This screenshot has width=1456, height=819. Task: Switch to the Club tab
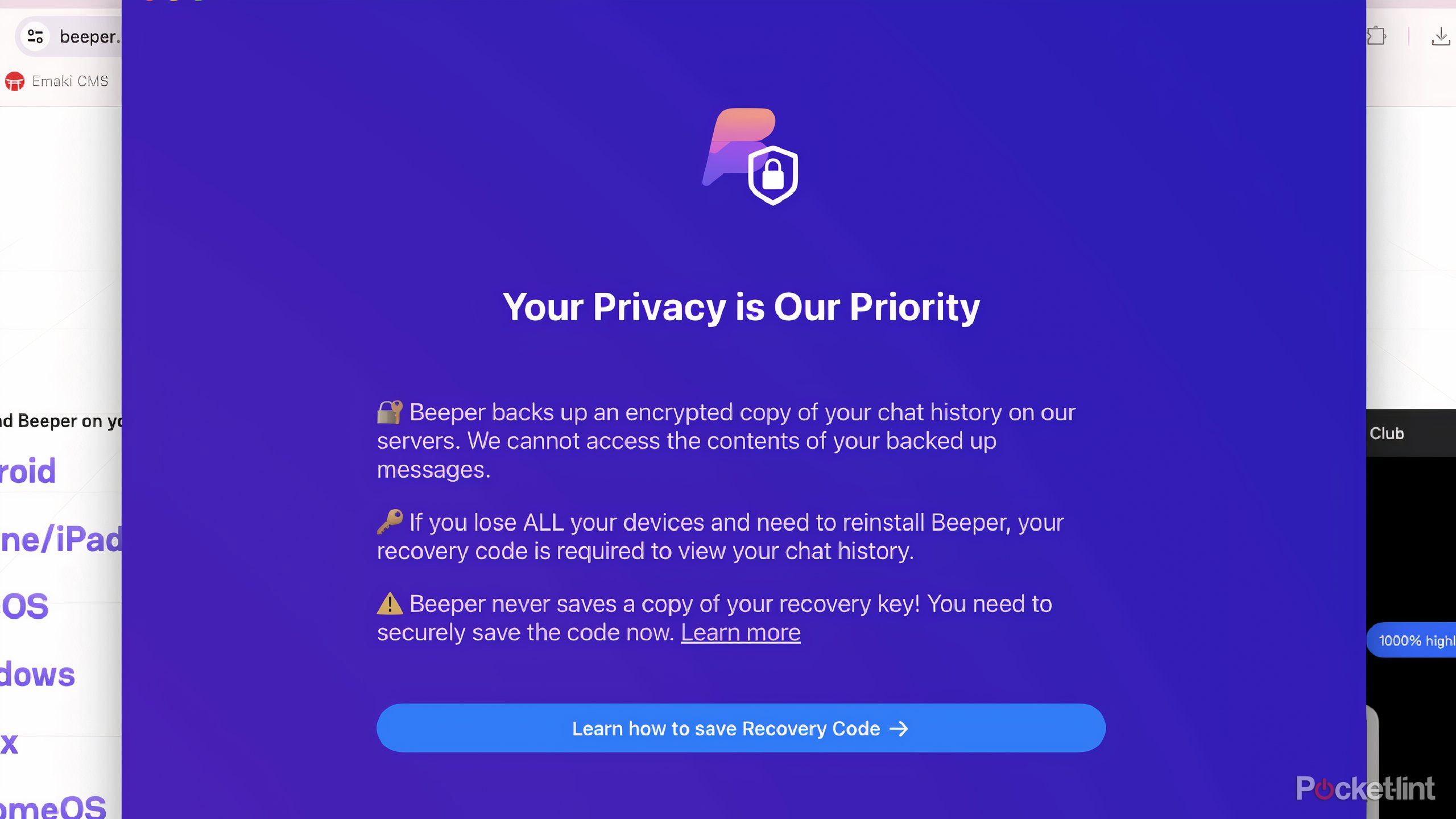(1387, 433)
